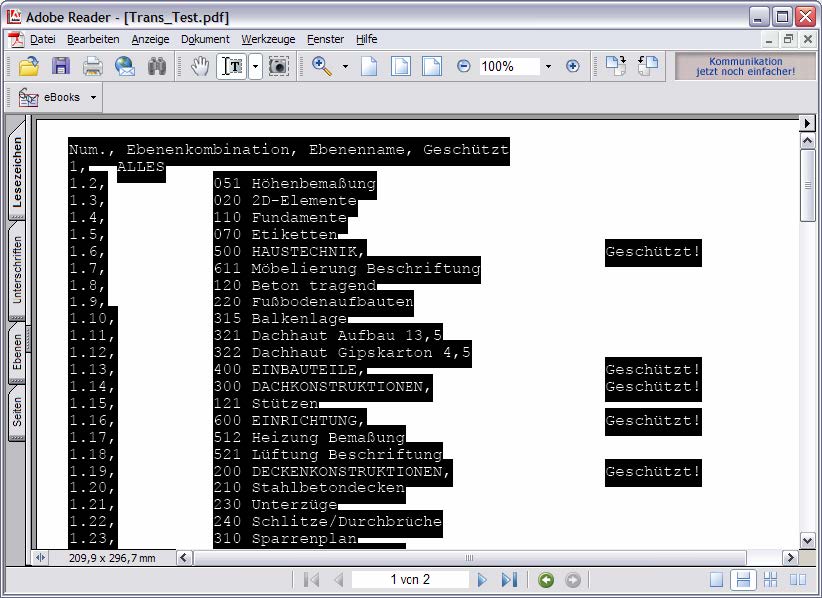Image resolution: width=822 pixels, height=598 pixels.
Task: Open the Dokument menu
Action: coord(205,39)
